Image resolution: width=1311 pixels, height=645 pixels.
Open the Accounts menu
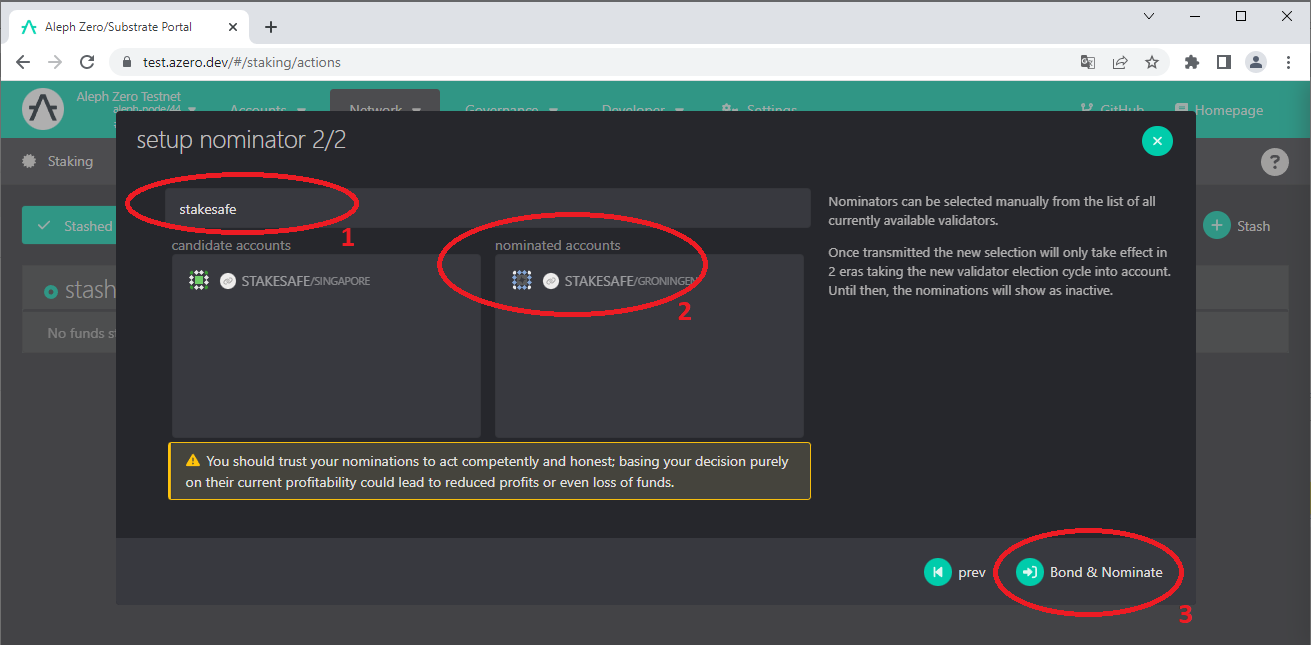tap(267, 110)
